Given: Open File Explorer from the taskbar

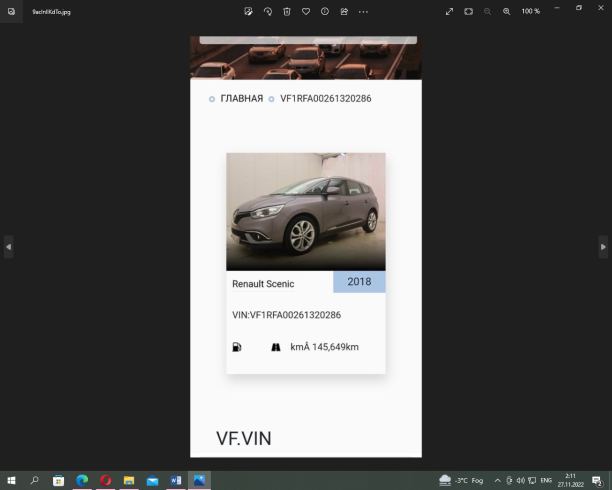Looking at the screenshot, I should tap(129, 480).
